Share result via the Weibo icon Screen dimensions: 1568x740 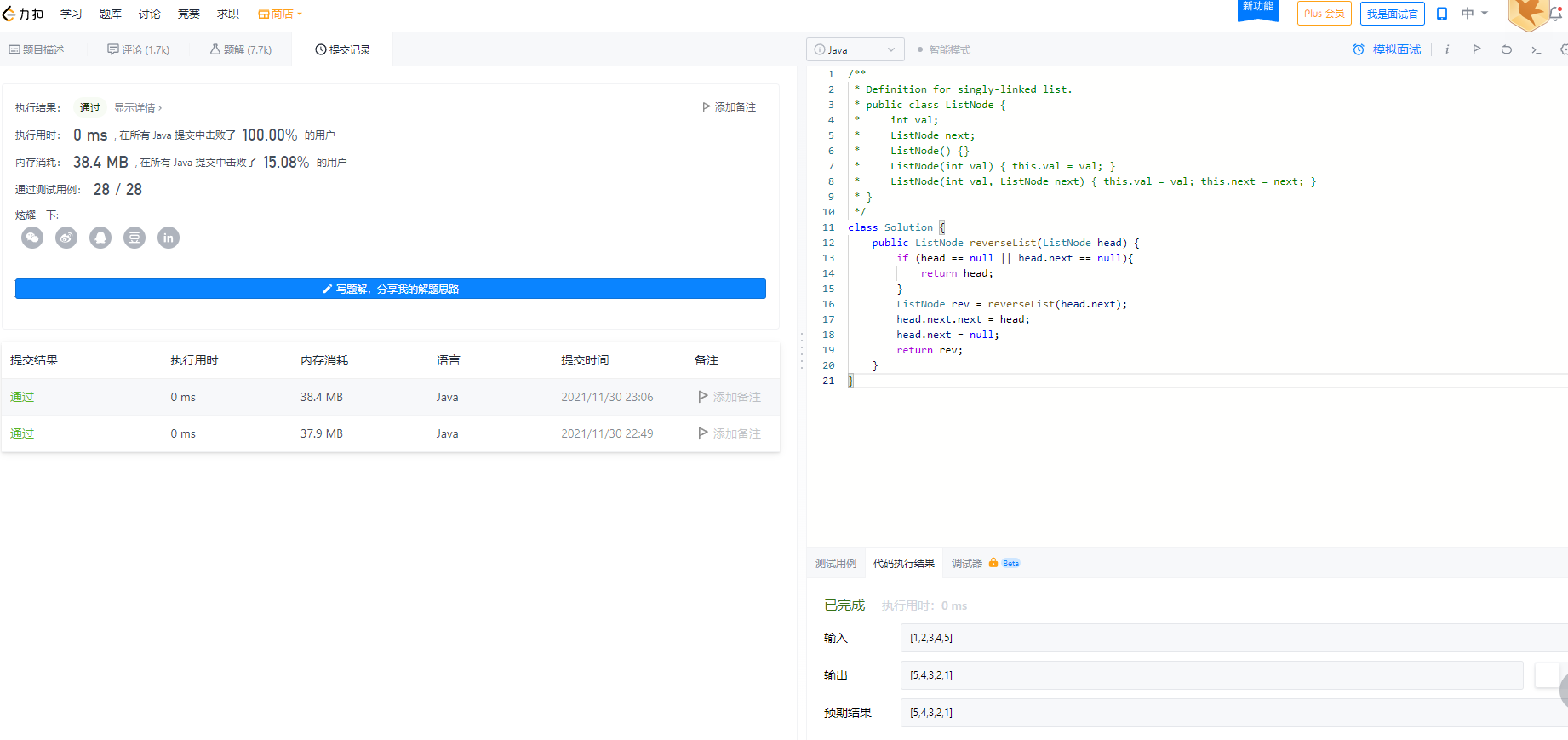coord(66,238)
